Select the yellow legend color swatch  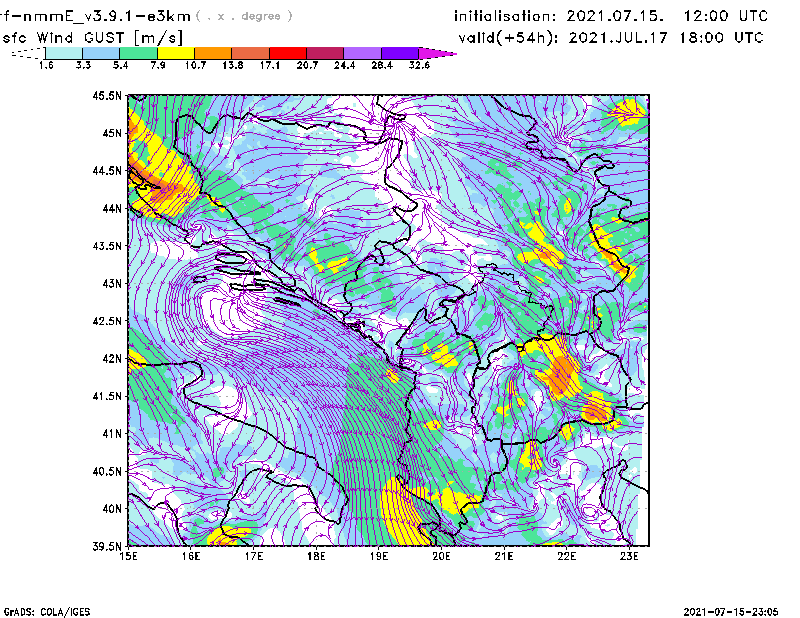click(x=176, y=53)
